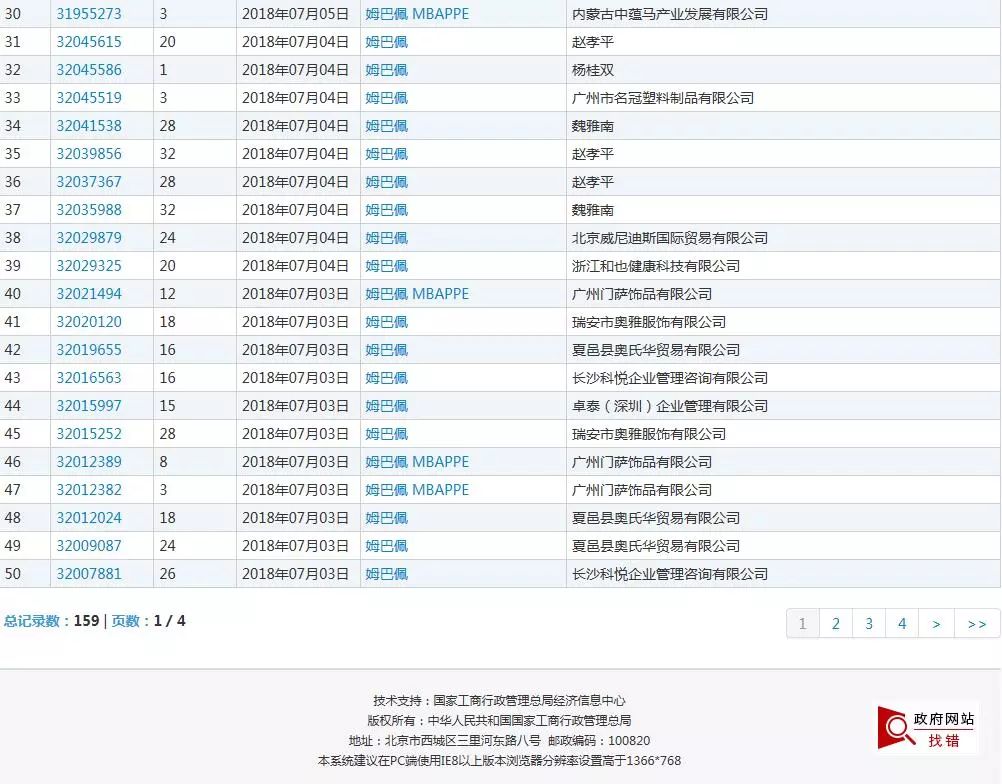
Task: Open application number 32016563
Action: click(x=89, y=378)
